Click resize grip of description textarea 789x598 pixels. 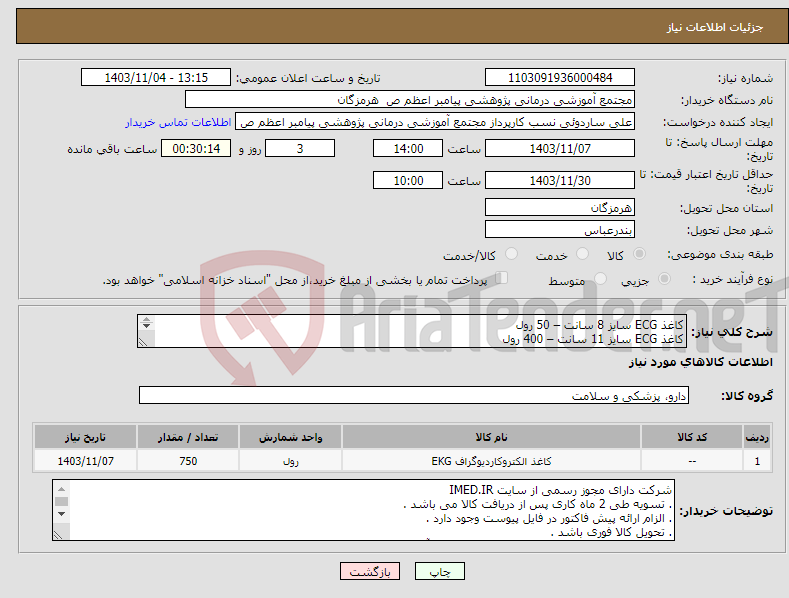coord(143,342)
